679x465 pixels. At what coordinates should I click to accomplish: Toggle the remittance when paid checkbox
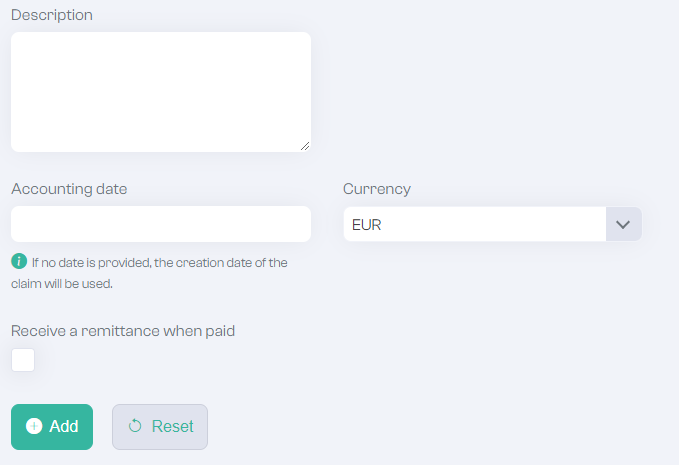pyautogui.click(x=23, y=360)
